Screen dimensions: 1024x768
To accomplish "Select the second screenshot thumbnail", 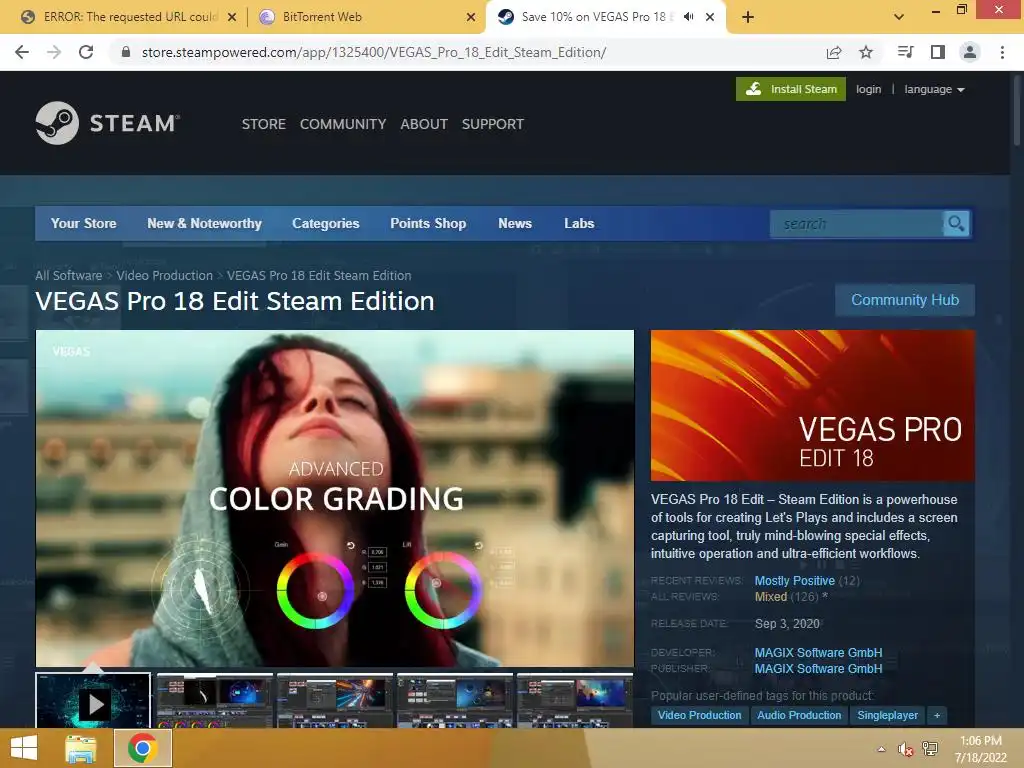I will tap(215, 700).
